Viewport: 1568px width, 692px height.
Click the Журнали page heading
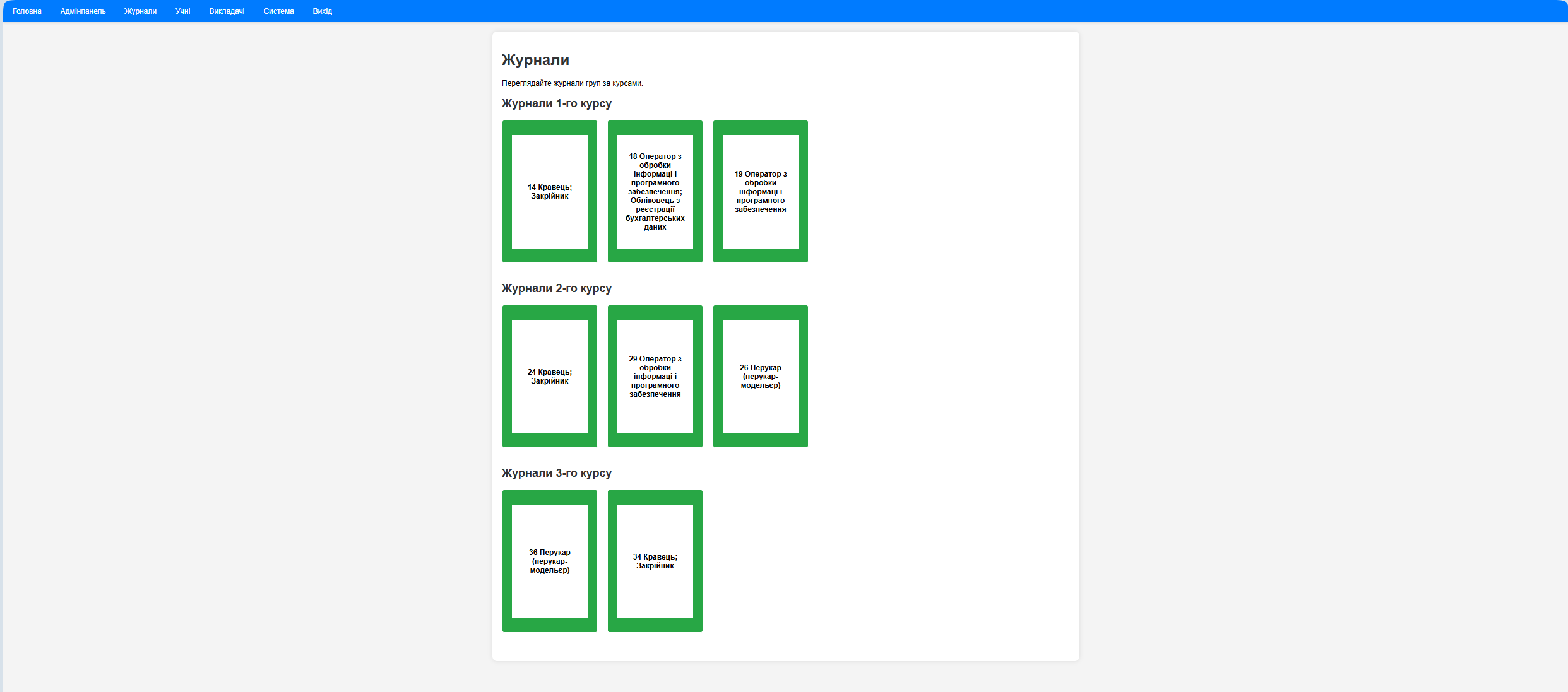[x=535, y=60]
